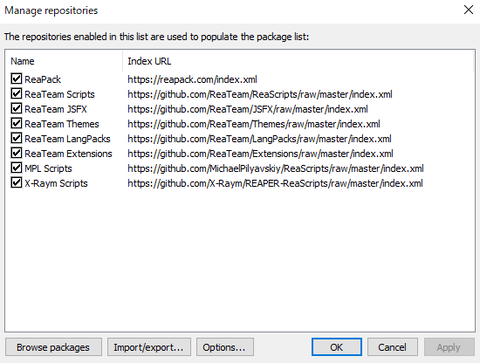Click the ReaTeam/Themes index URL
480x363 pixels.
pos(254,124)
